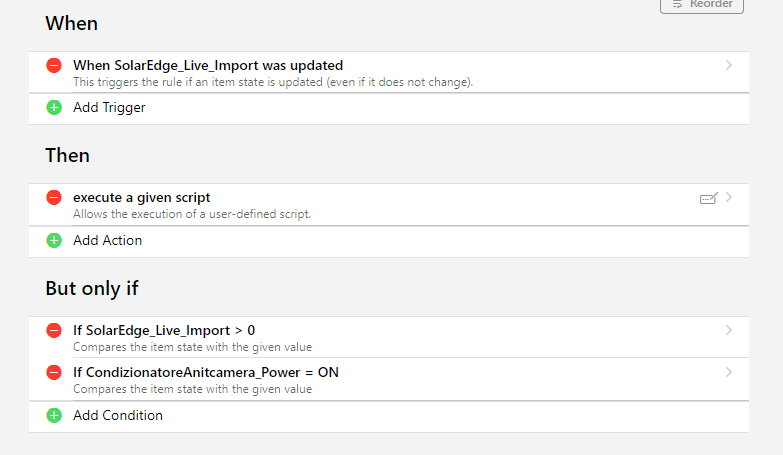Expand the SolarEdge_Live_Import trigger chevron
Screen dimensions: 783x455
(x=729, y=66)
